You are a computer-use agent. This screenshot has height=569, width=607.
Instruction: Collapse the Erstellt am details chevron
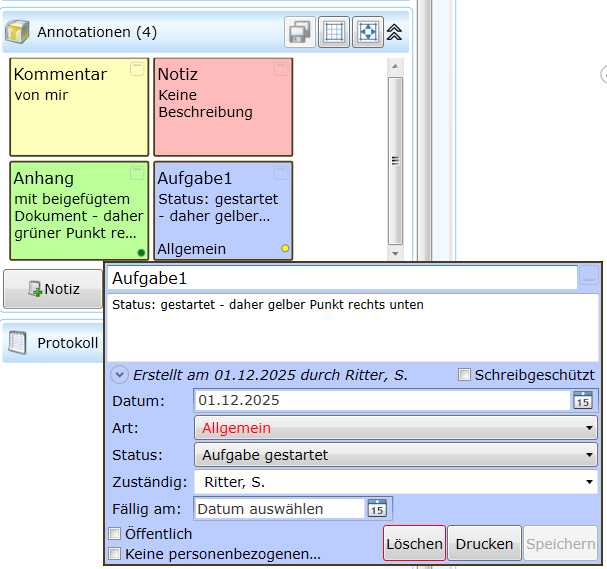[120, 375]
